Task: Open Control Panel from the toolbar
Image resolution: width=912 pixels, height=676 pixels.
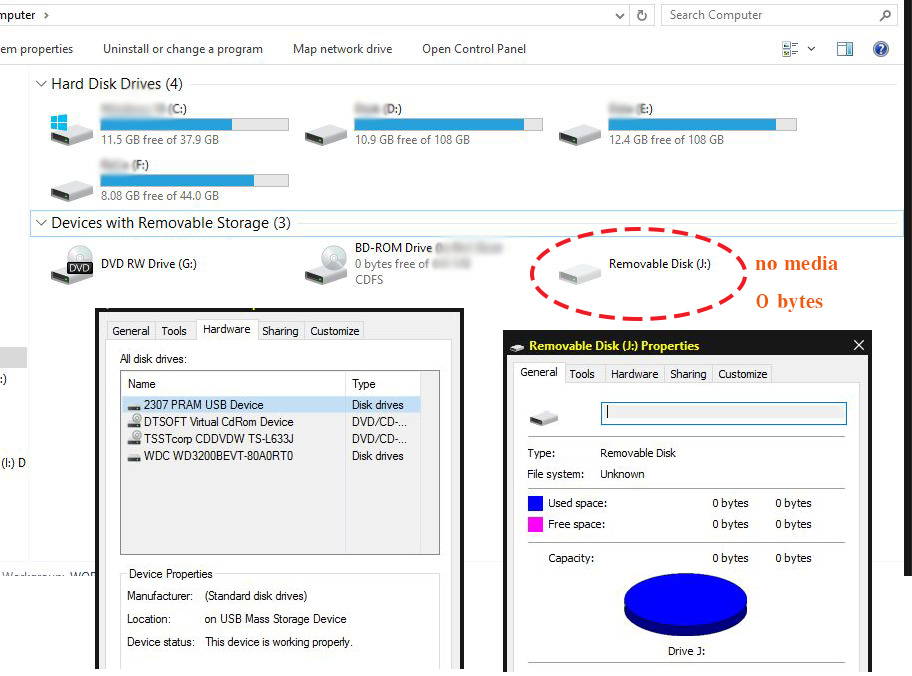Action: 474,49
